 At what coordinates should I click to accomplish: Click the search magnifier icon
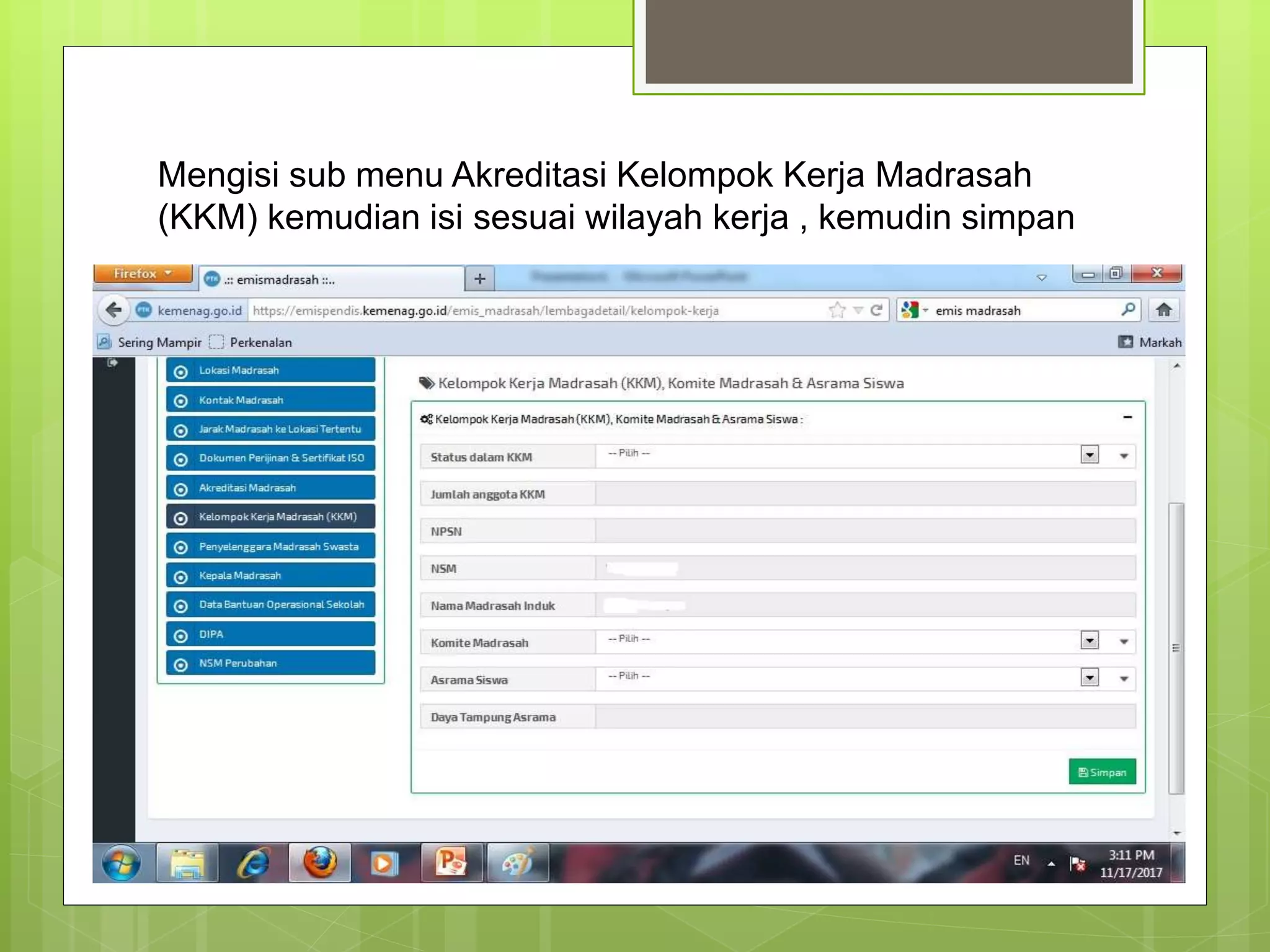click(x=1128, y=309)
